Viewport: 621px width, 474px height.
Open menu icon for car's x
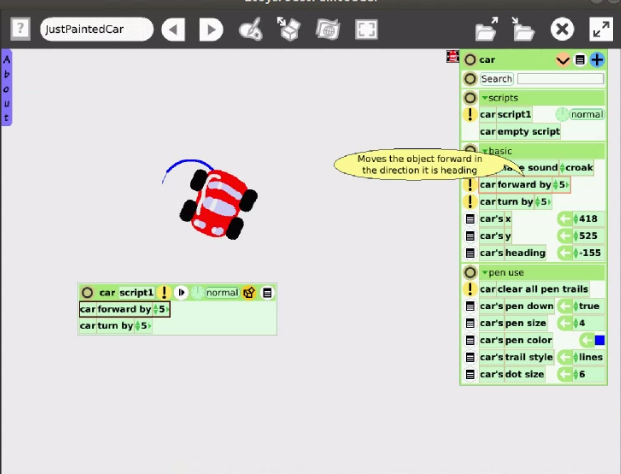[470, 219]
